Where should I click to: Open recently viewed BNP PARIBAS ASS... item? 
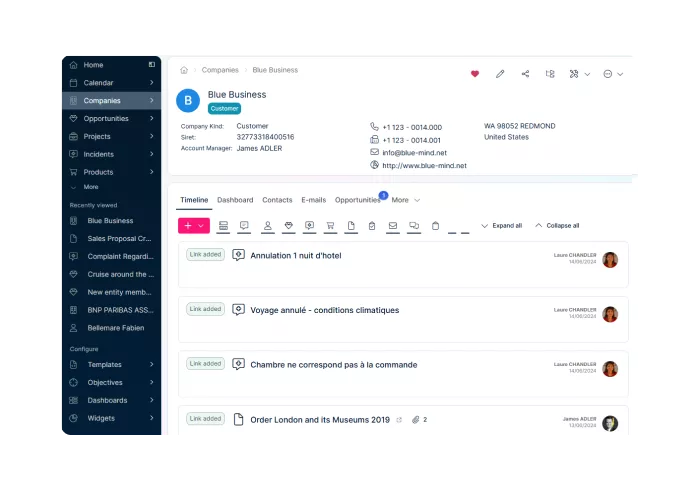pyautogui.click(x=112, y=310)
